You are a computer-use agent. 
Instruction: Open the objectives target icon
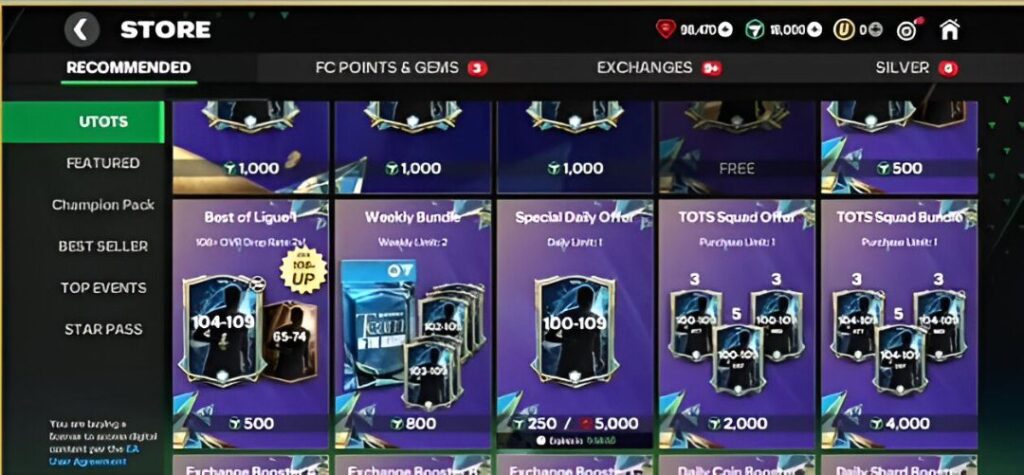click(906, 30)
